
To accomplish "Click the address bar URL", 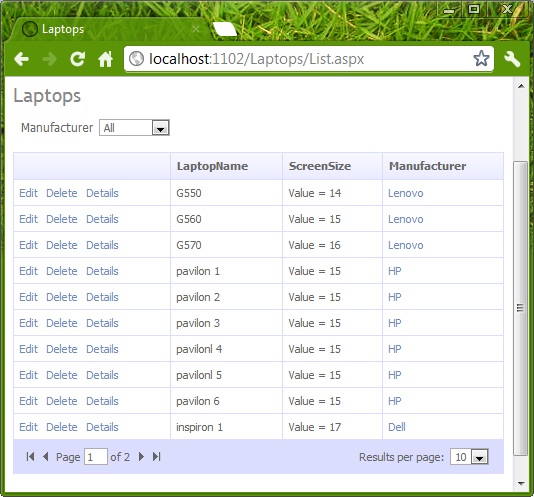I will coord(256,59).
